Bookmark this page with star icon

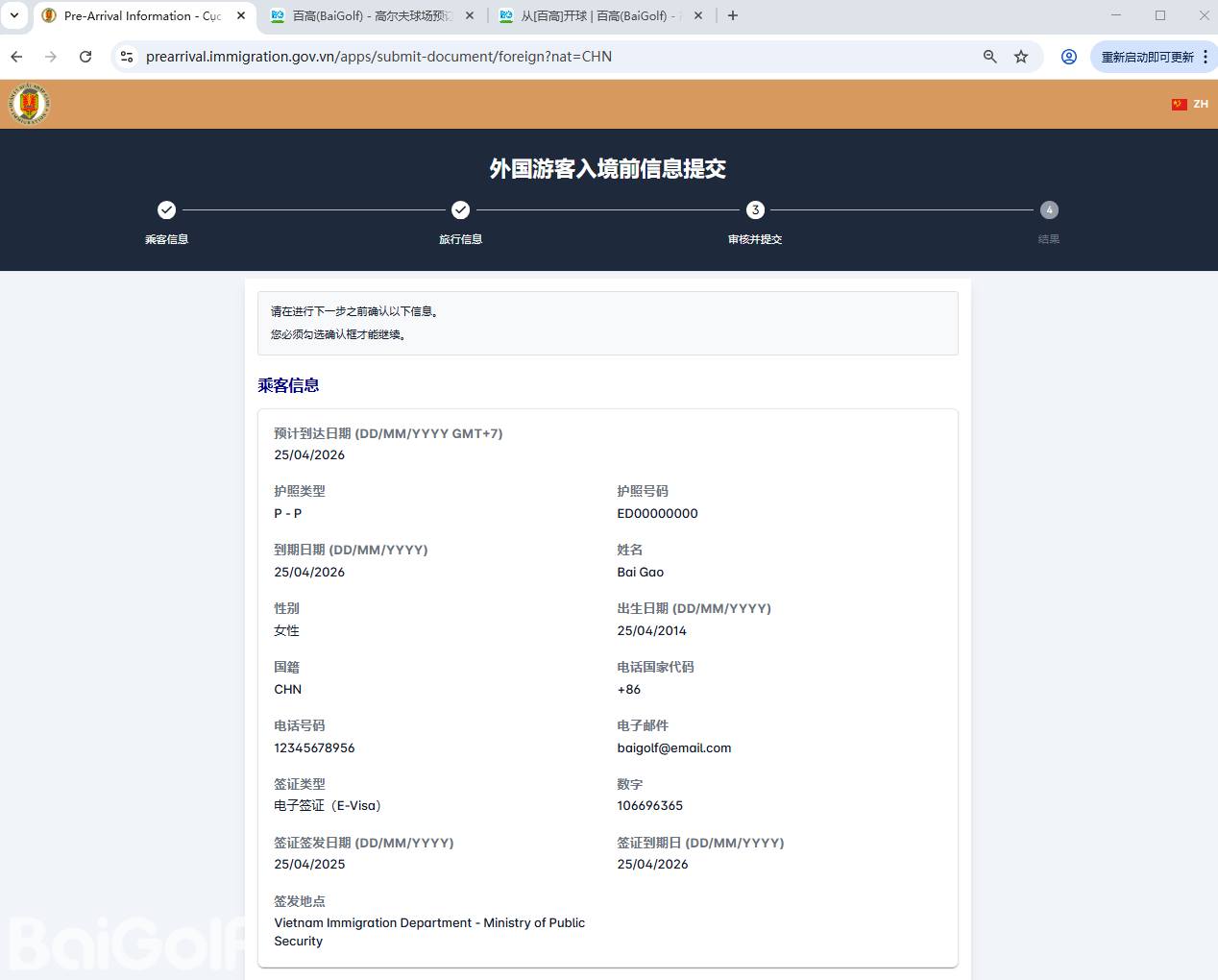[x=1021, y=57]
